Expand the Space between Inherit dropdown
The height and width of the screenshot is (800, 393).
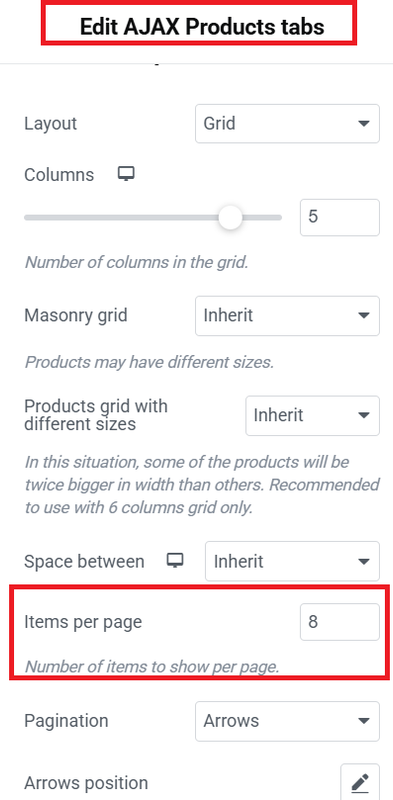point(292,561)
